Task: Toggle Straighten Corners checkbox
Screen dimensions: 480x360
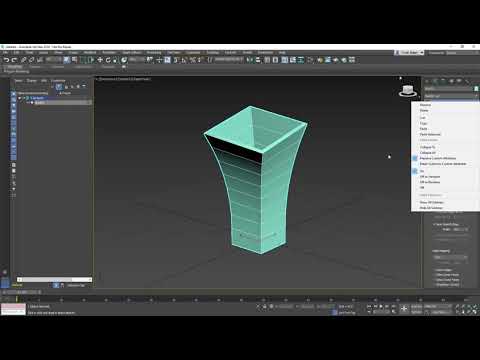Action: pos(435,285)
